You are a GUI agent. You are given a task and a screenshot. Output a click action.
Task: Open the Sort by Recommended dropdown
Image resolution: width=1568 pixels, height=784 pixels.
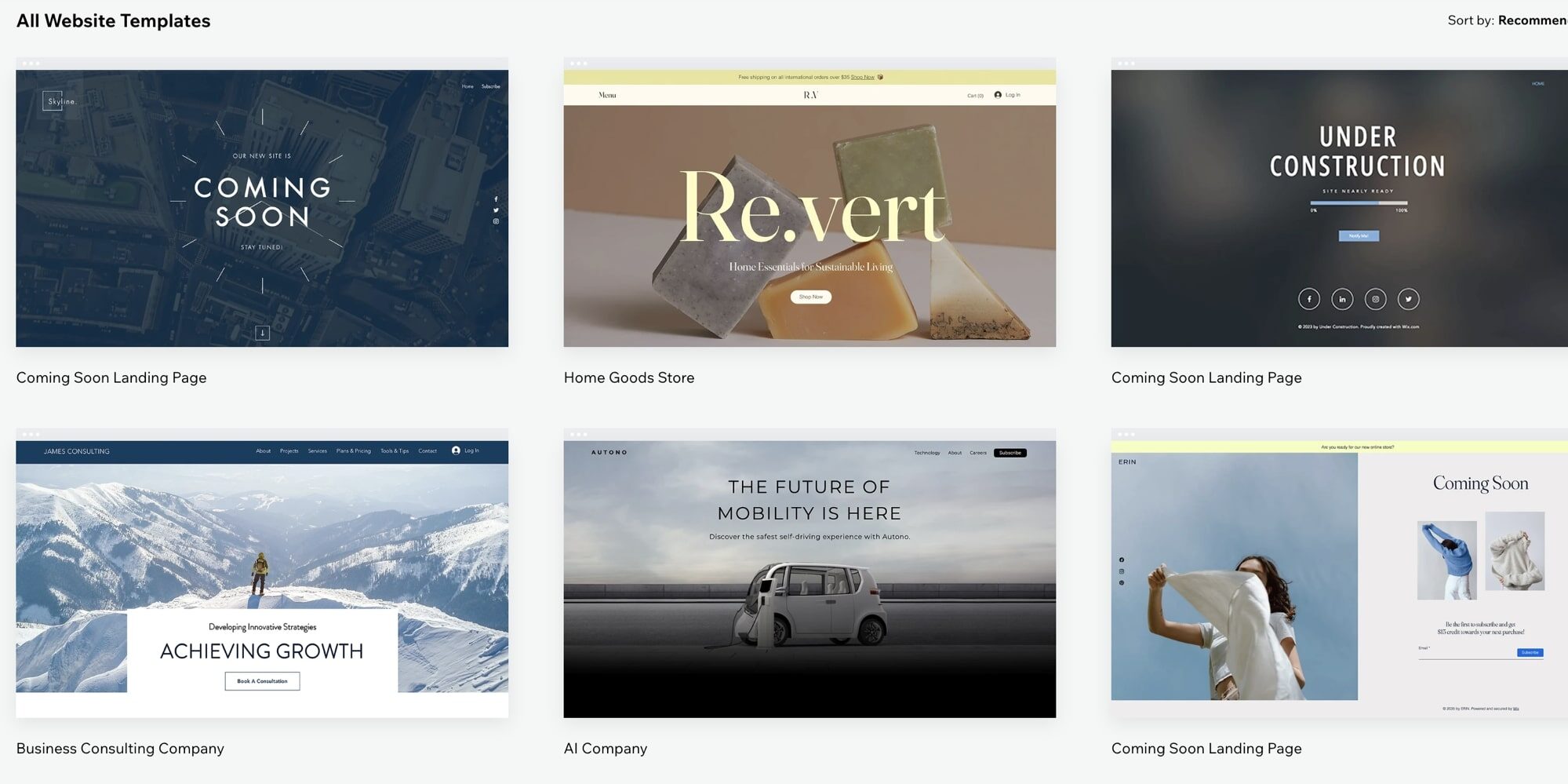(1532, 20)
